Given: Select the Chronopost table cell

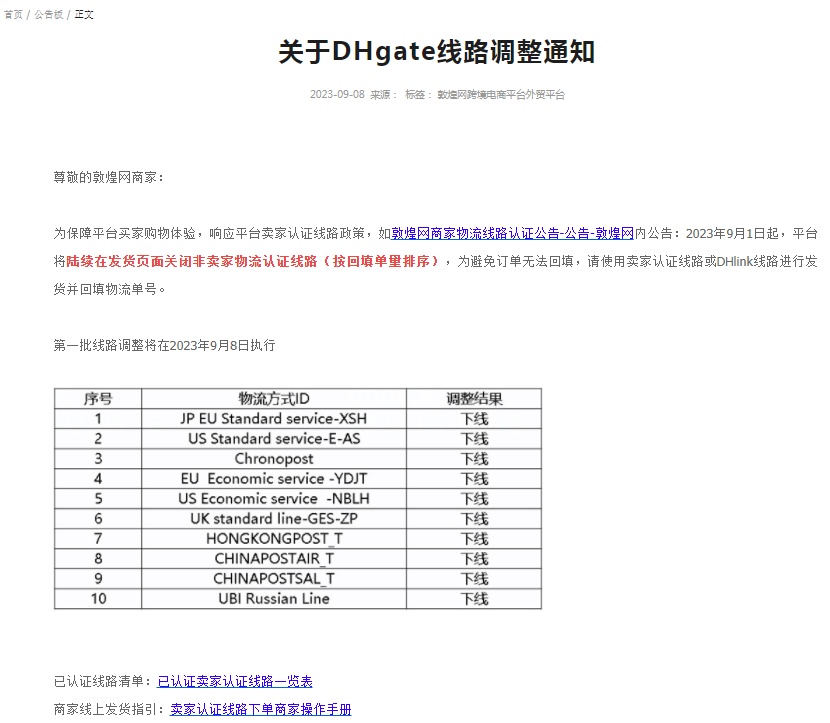Looking at the screenshot, I should [x=274, y=459].
